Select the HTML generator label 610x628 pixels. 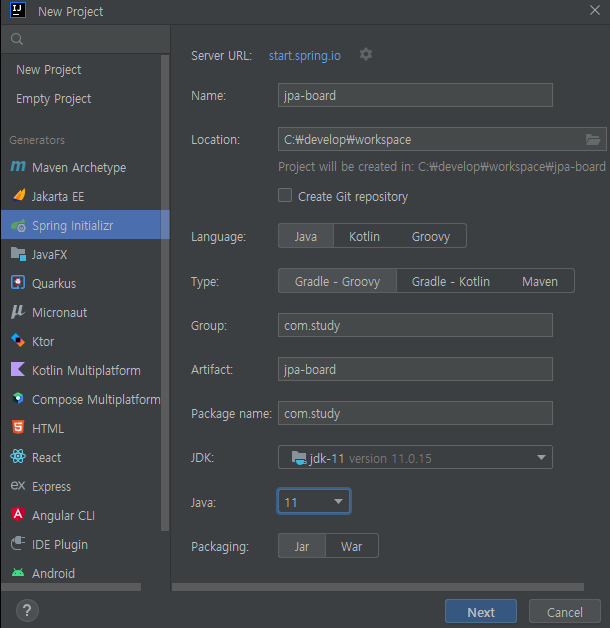pyautogui.click(x=48, y=429)
